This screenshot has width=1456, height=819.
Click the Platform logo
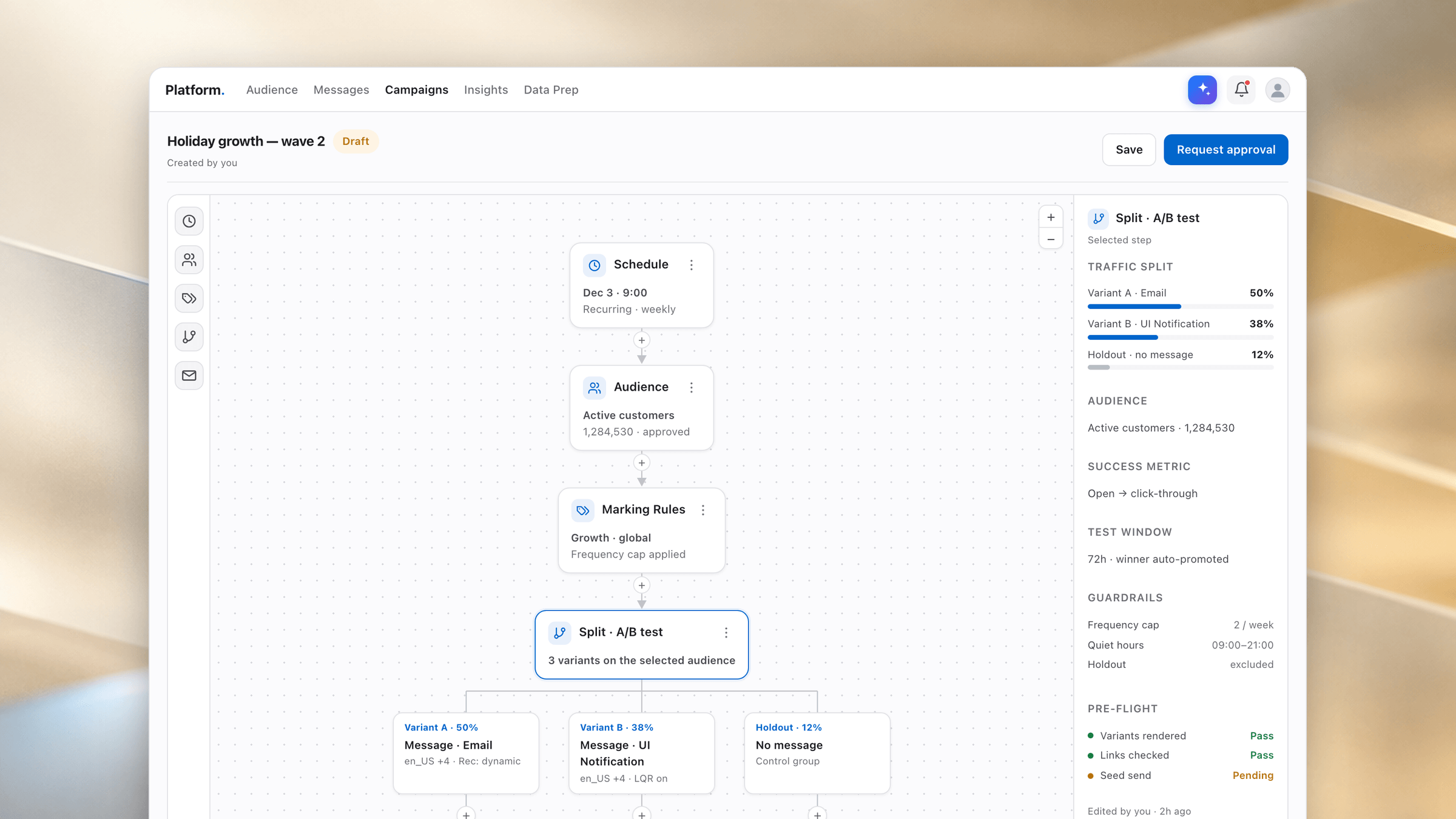point(195,90)
